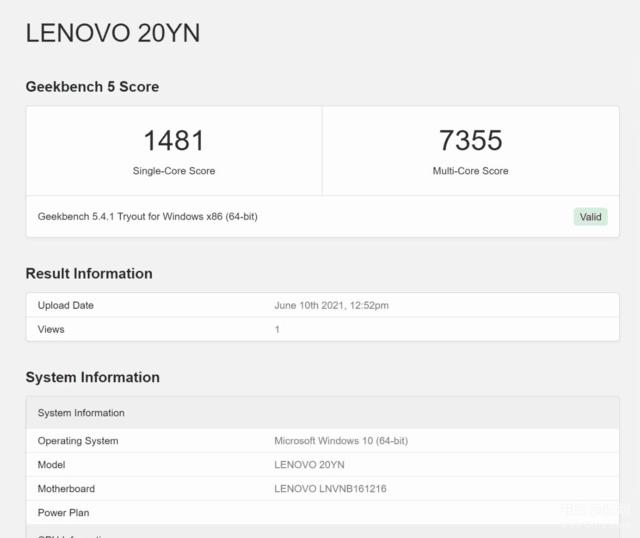
Task: Click the multi-core score 7355
Action: pyautogui.click(x=471, y=140)
